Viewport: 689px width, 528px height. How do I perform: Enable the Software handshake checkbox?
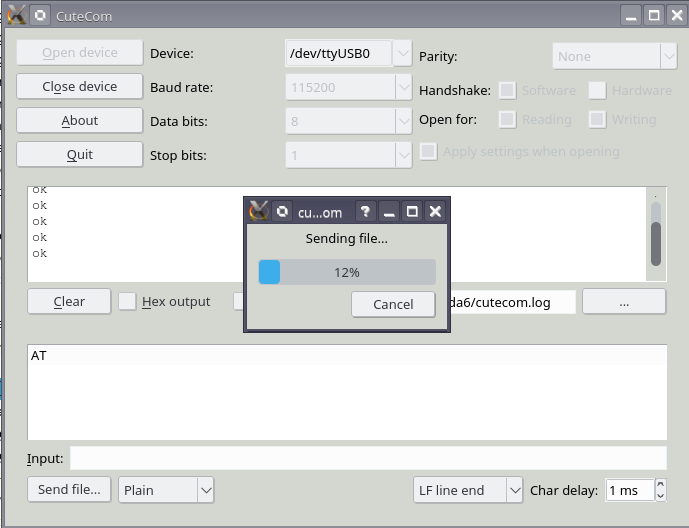[508, 90]
